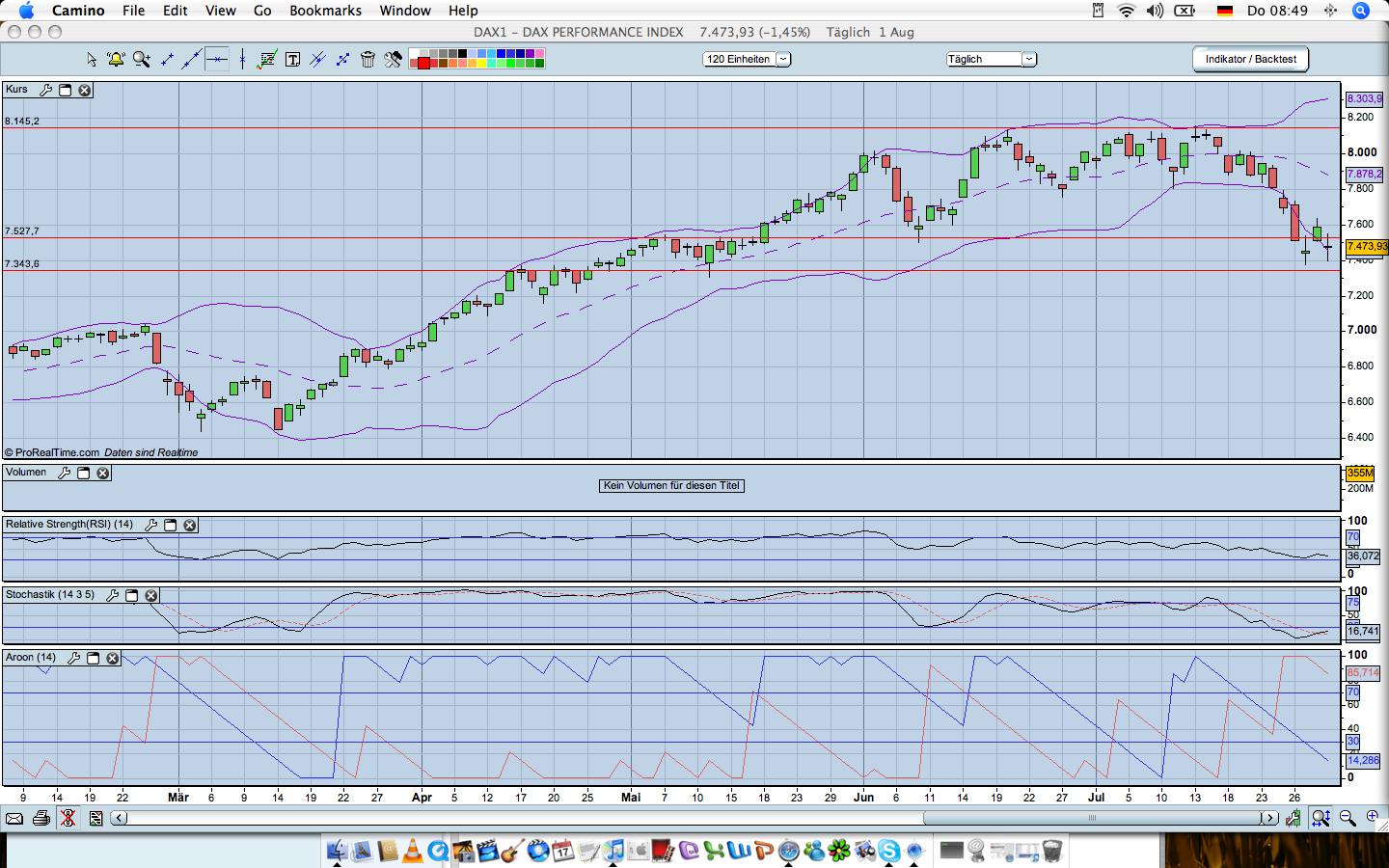
Task: Pick the pink color swatch
Action: pyautogui.click(x=539, y=54)
